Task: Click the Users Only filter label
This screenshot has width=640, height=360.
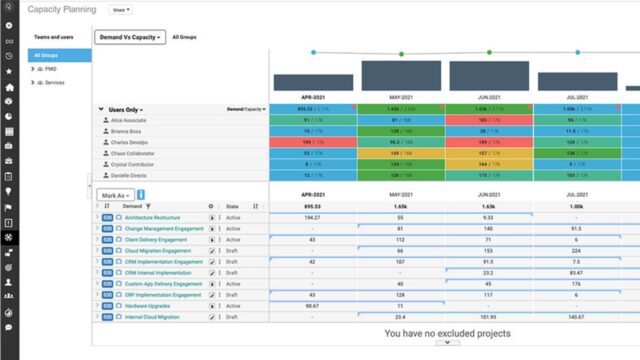Action: click(x=126, y=110)
